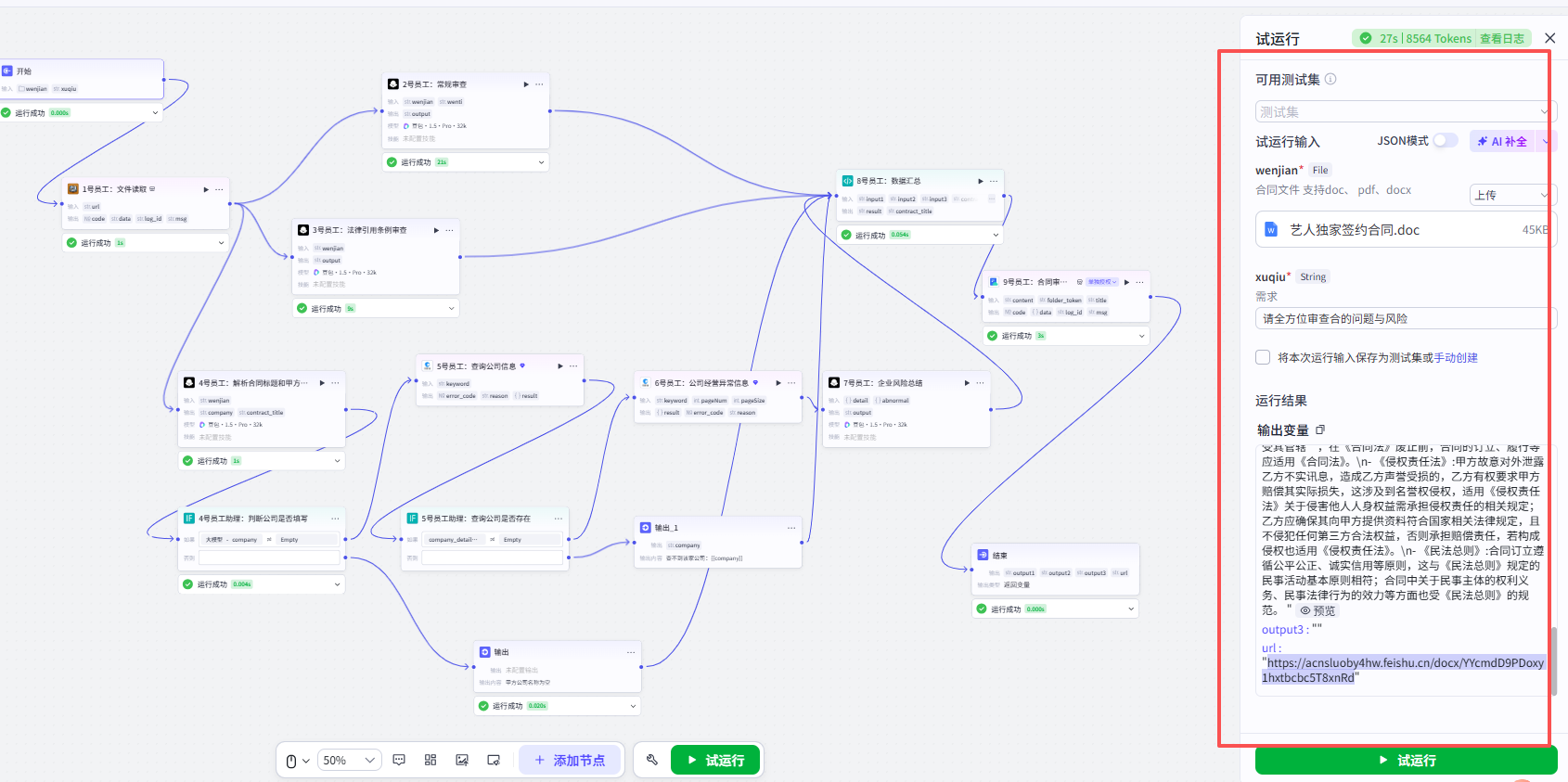Run the 5号员工 查询公司信息 node alone
Image resolution: width=1568 pixels, height=782 pixels.
click(x=560, y=366)
